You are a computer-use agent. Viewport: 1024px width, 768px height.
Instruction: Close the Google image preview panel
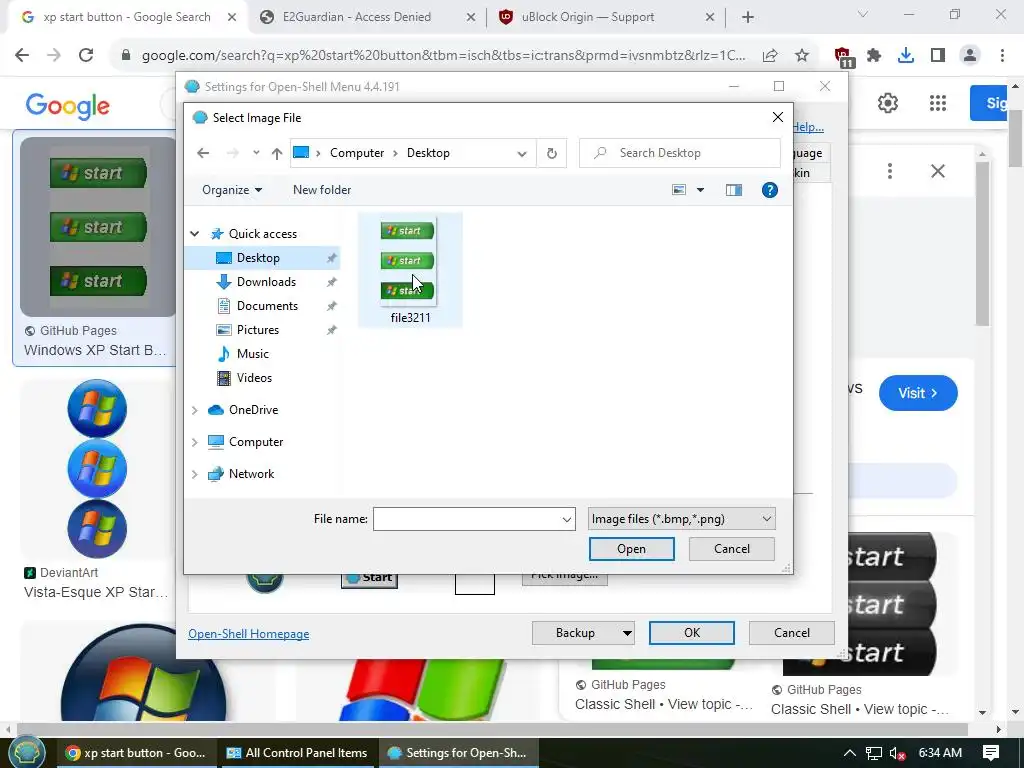(x=938, y=171)
